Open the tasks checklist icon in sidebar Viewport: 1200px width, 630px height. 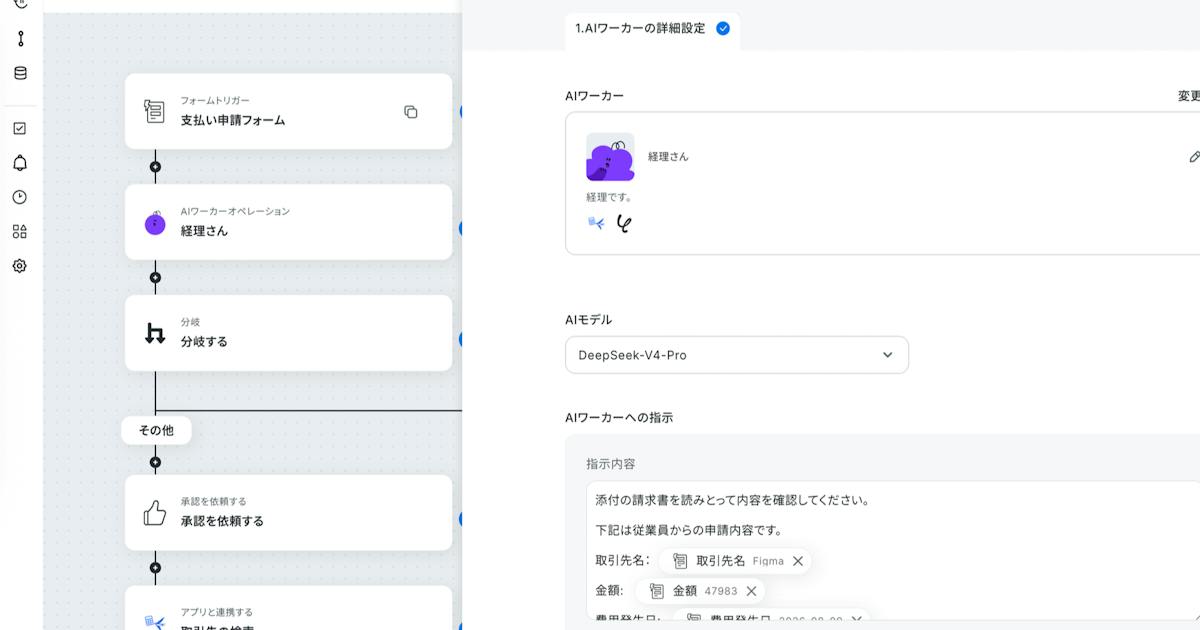[x=20, y=128]
